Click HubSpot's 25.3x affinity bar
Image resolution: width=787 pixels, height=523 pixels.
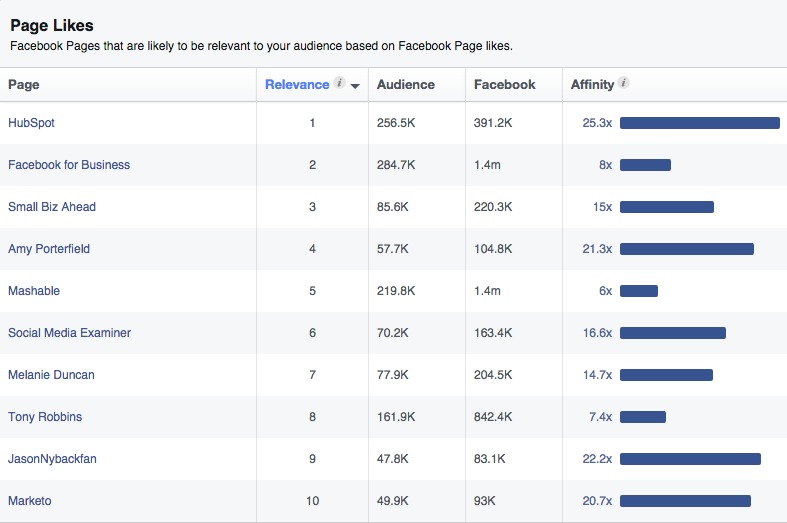(x=700, y=123)
